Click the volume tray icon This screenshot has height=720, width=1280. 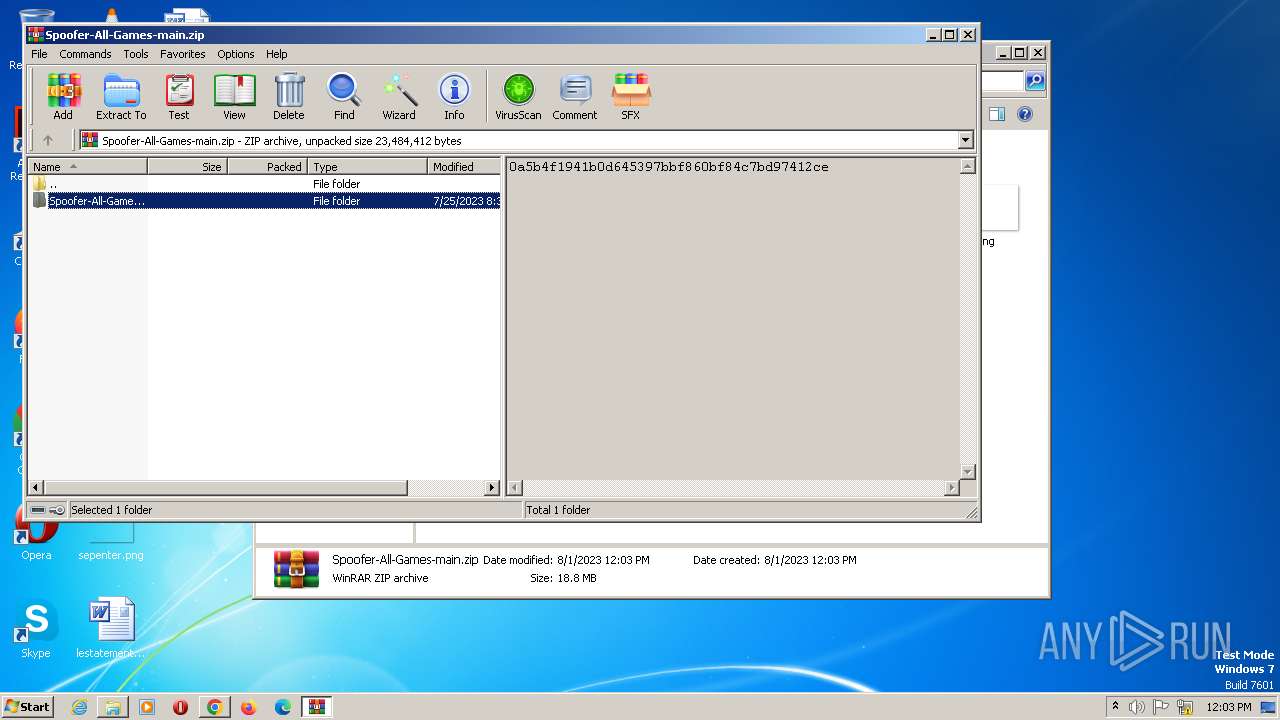coord(1138,707)
